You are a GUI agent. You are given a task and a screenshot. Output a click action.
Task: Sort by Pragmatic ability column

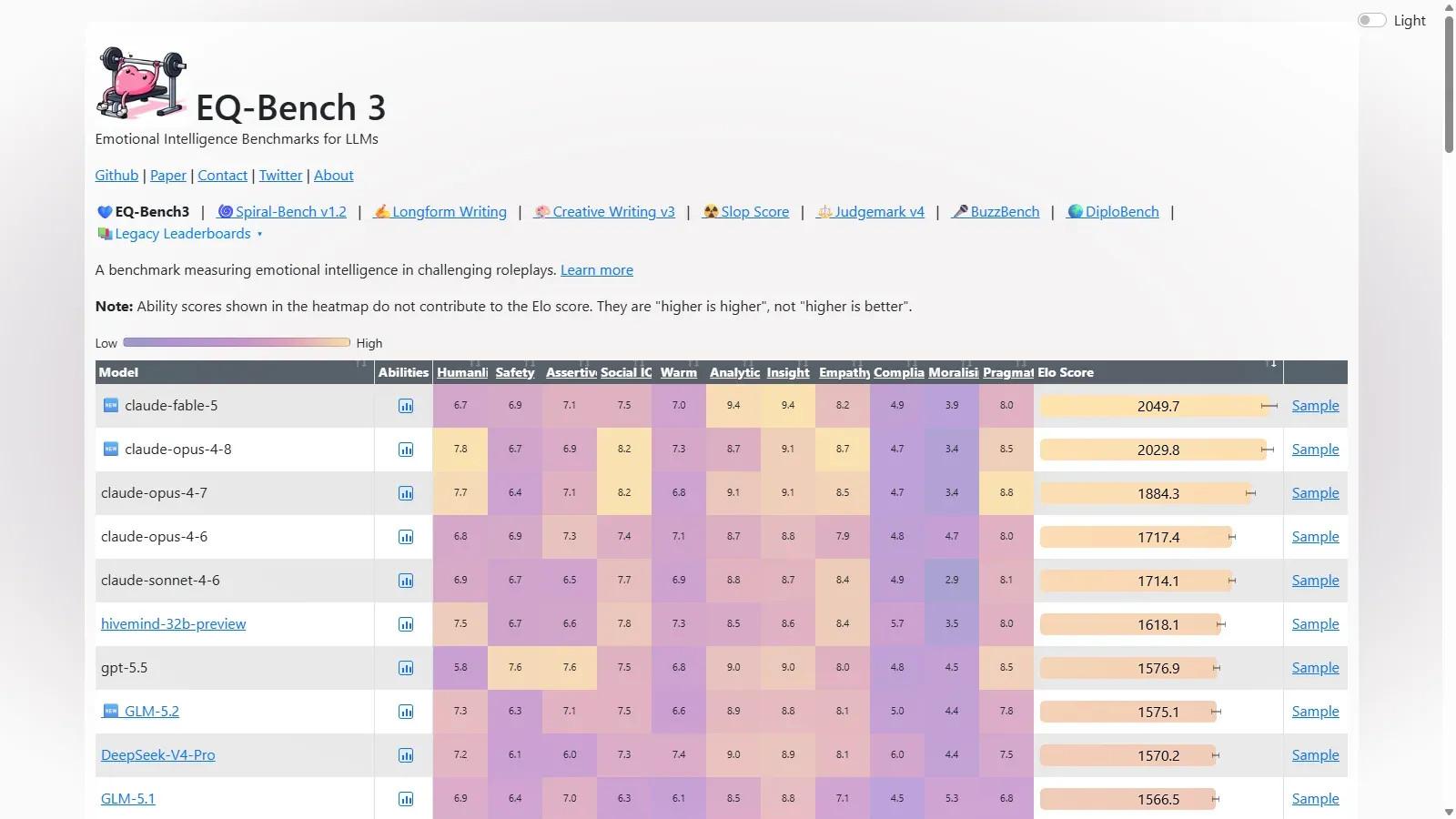[x=1007, y=372]
